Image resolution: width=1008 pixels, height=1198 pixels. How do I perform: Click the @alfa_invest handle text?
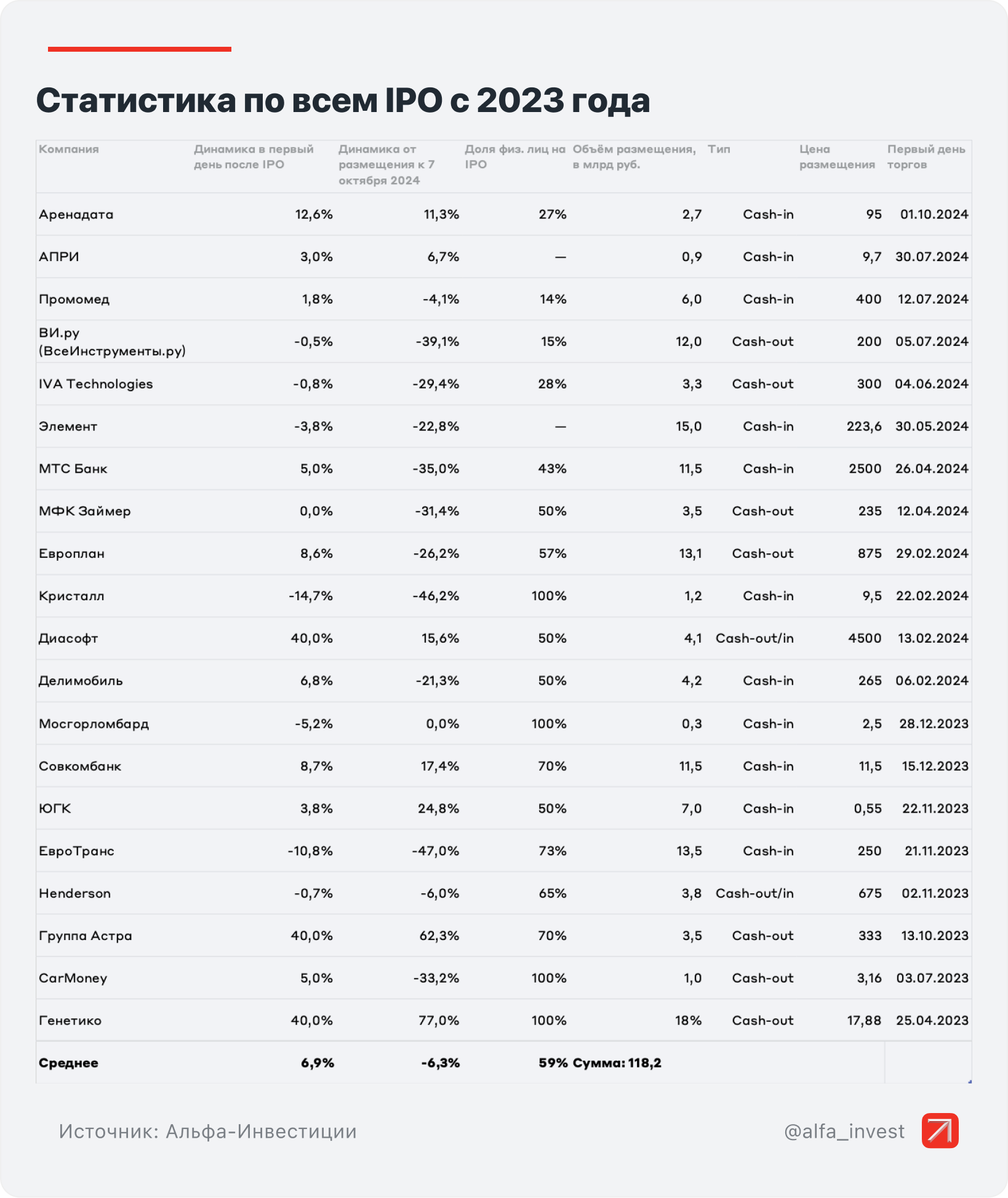pyautogui.click(x=844, y=1132)
